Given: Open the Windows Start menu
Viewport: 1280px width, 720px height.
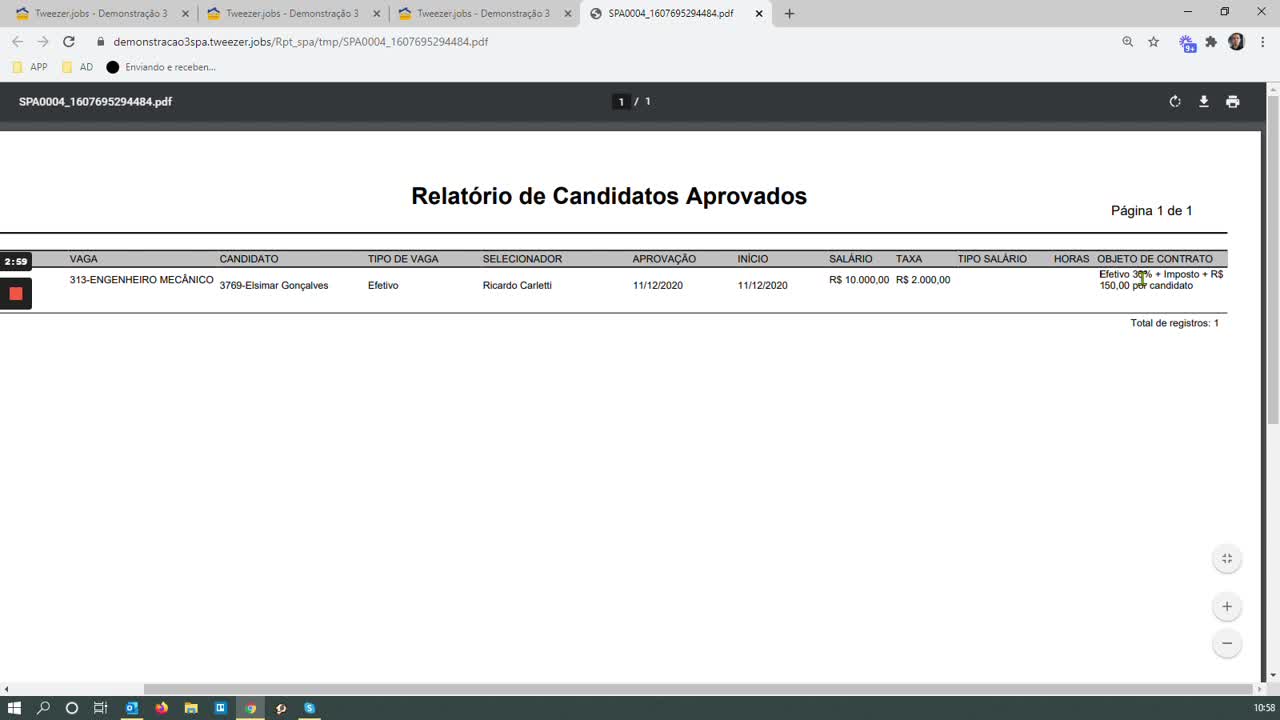Looking at the screenshot, I should click(x=14, y=708).
